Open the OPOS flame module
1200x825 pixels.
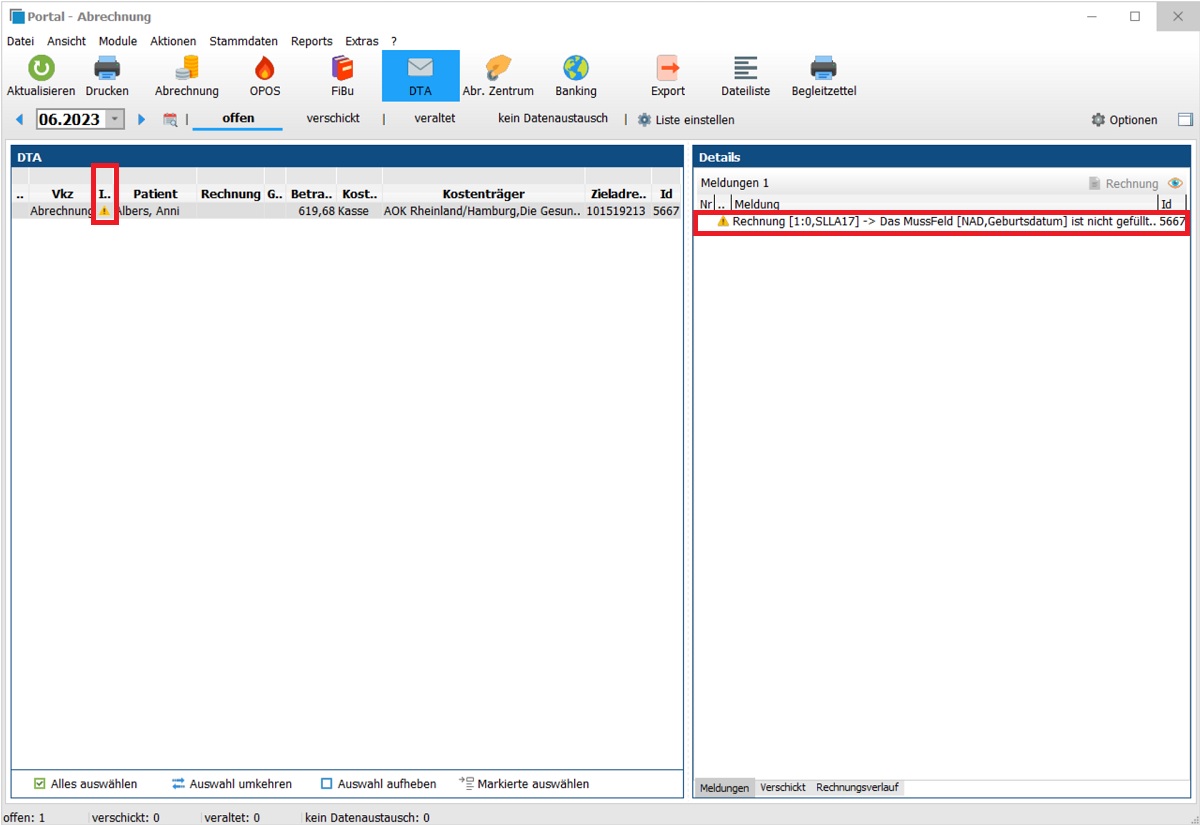pyautogui.click(x=265, y=68)
